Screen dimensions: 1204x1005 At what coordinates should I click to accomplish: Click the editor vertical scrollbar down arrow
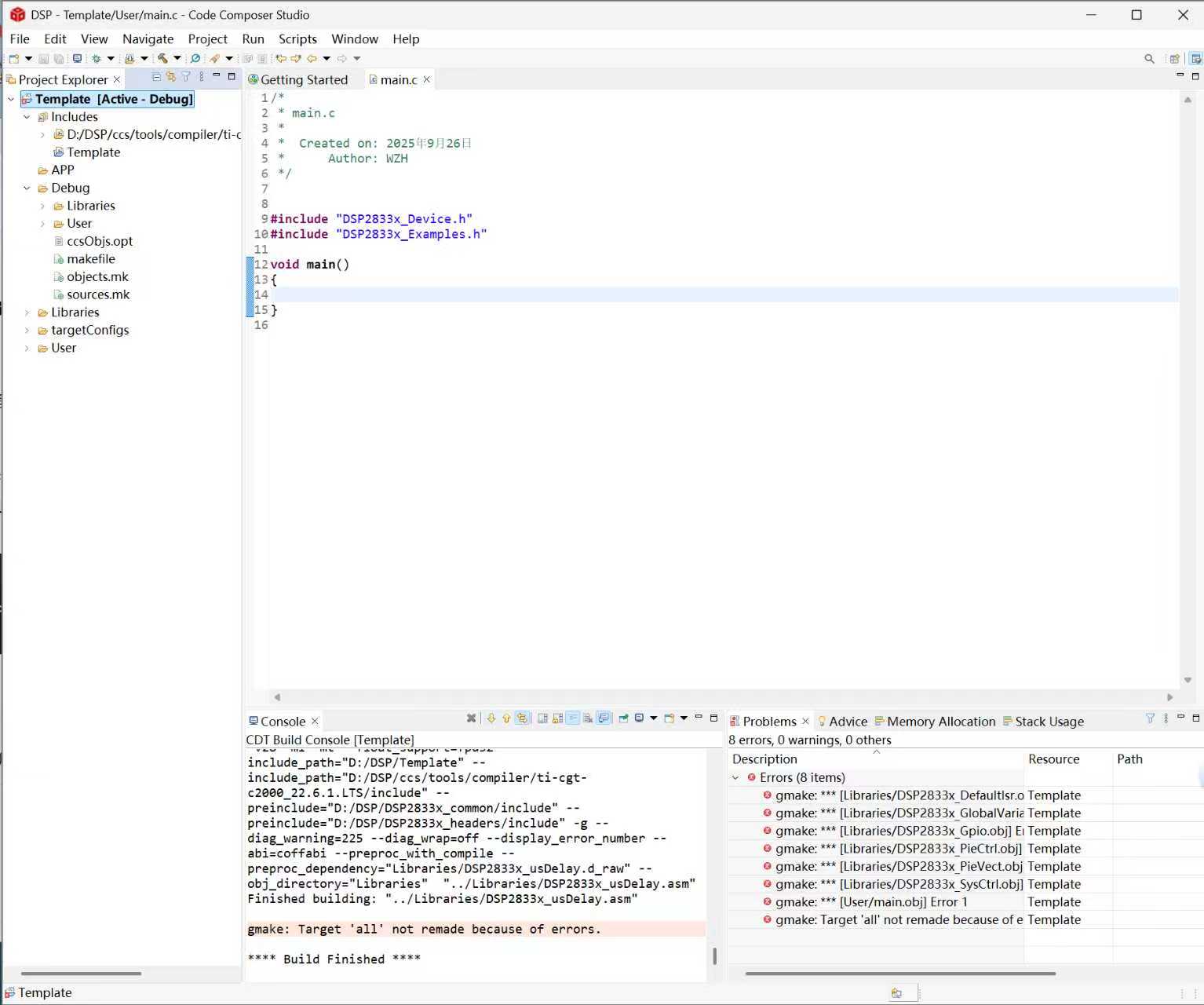click(1188, 681)
